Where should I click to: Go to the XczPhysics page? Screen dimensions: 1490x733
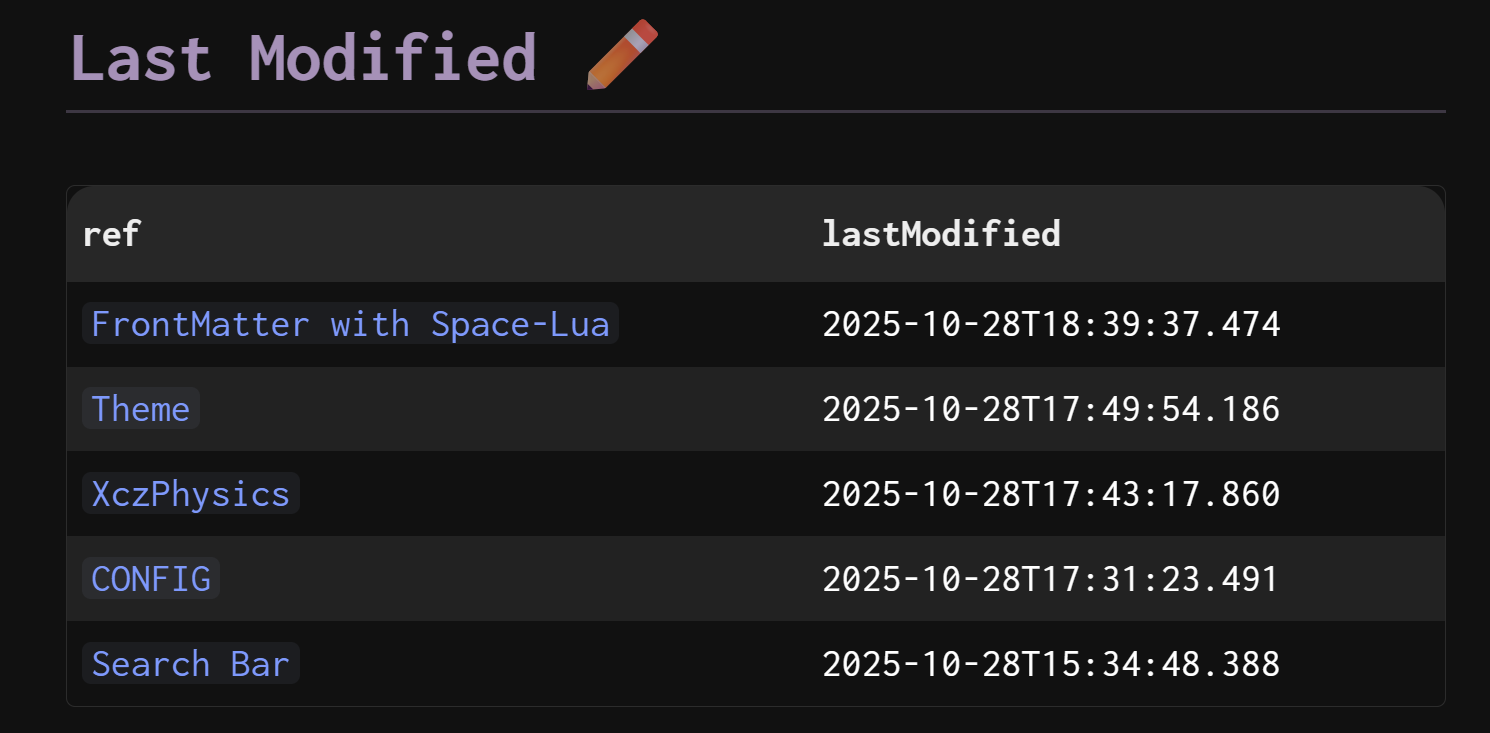pos(190,494)
